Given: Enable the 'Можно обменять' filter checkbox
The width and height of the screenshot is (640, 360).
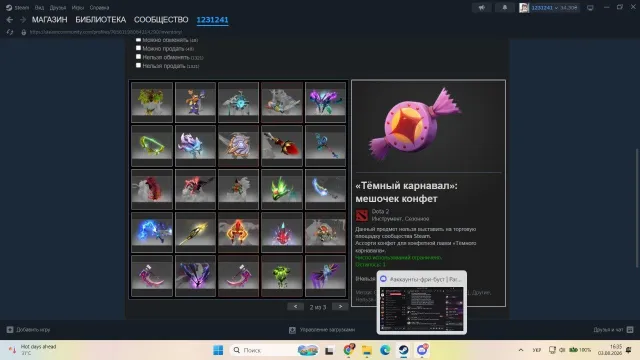Looking at the screenshot, I should tap(138, 40).
